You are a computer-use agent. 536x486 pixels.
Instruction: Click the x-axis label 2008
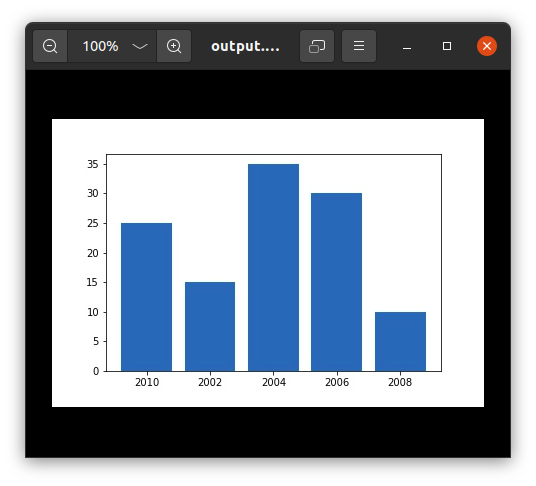coord(400,382)
